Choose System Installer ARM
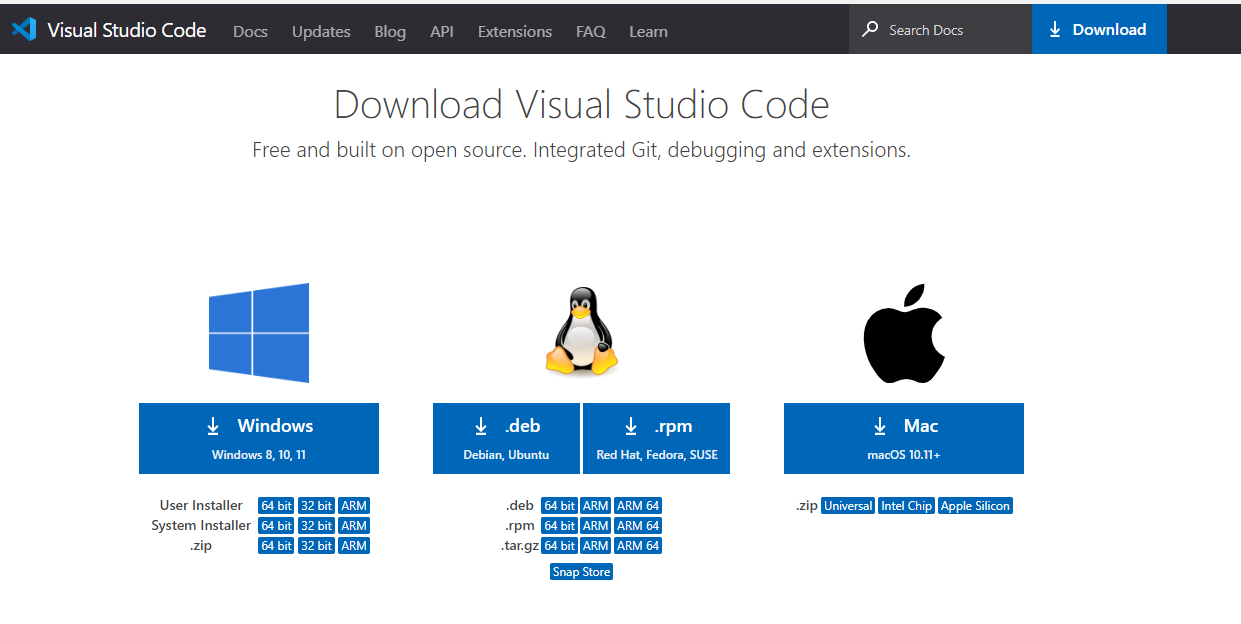The image size is (1241, 624). (354, 526)
